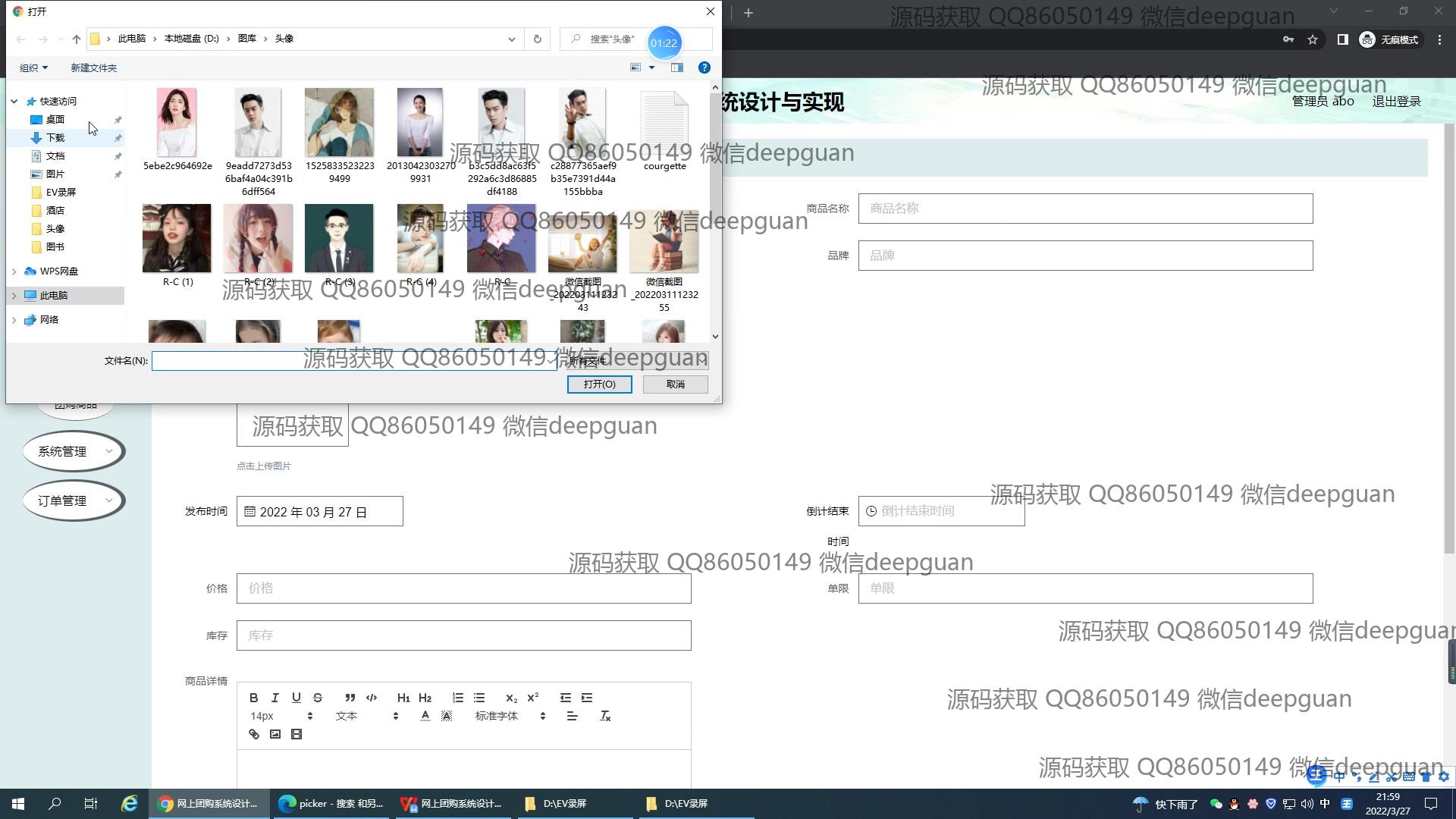Insert blockquote using the quote icon
Image resolution: width=1456 pixels, height=819 pixels.
point(350,698)
